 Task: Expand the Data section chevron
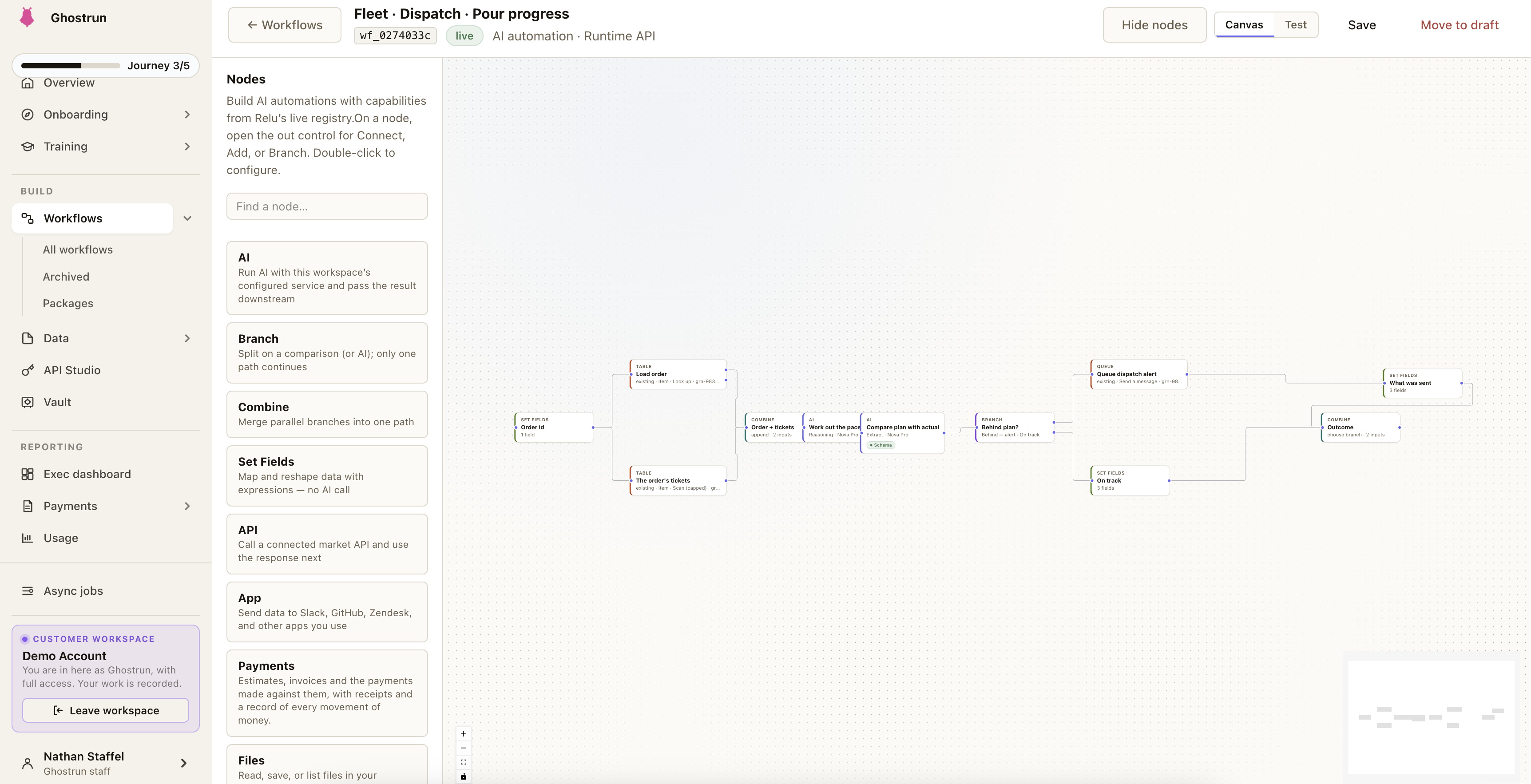click(187, 338)
